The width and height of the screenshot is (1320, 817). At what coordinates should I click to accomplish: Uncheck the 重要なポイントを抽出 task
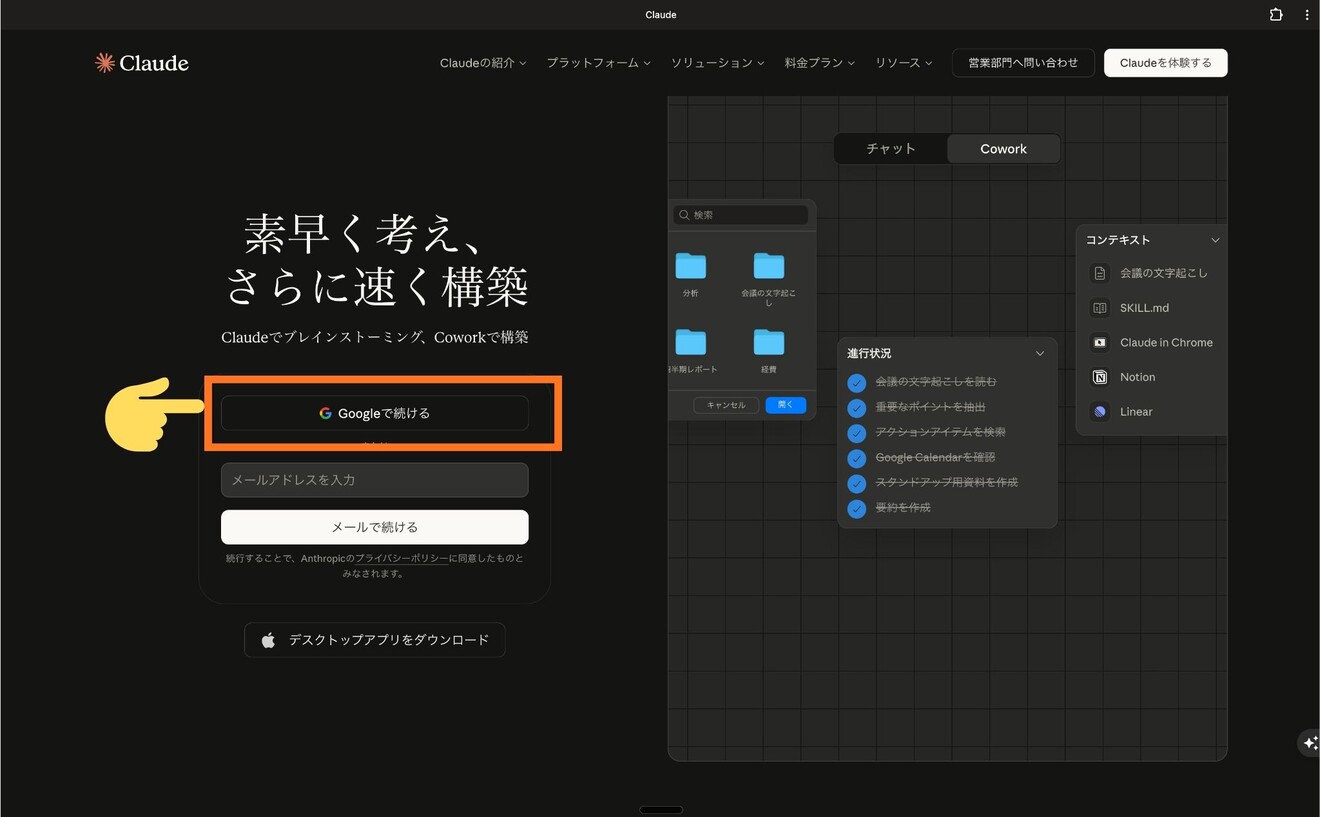[x=856, y=408]
